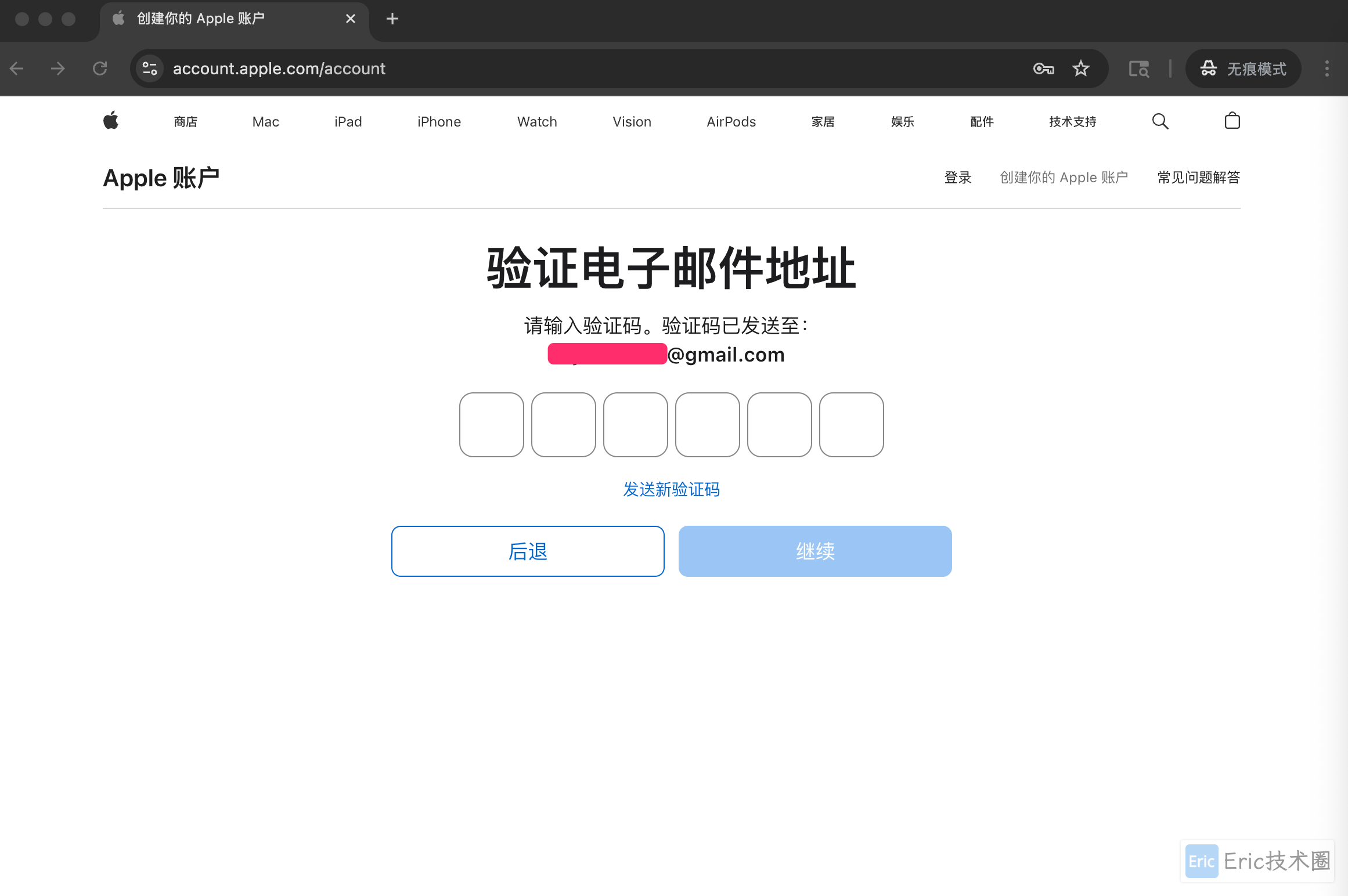
Task: Click the 创建你的 Apple 账户 header link
Action: [x=1064, y=178]
